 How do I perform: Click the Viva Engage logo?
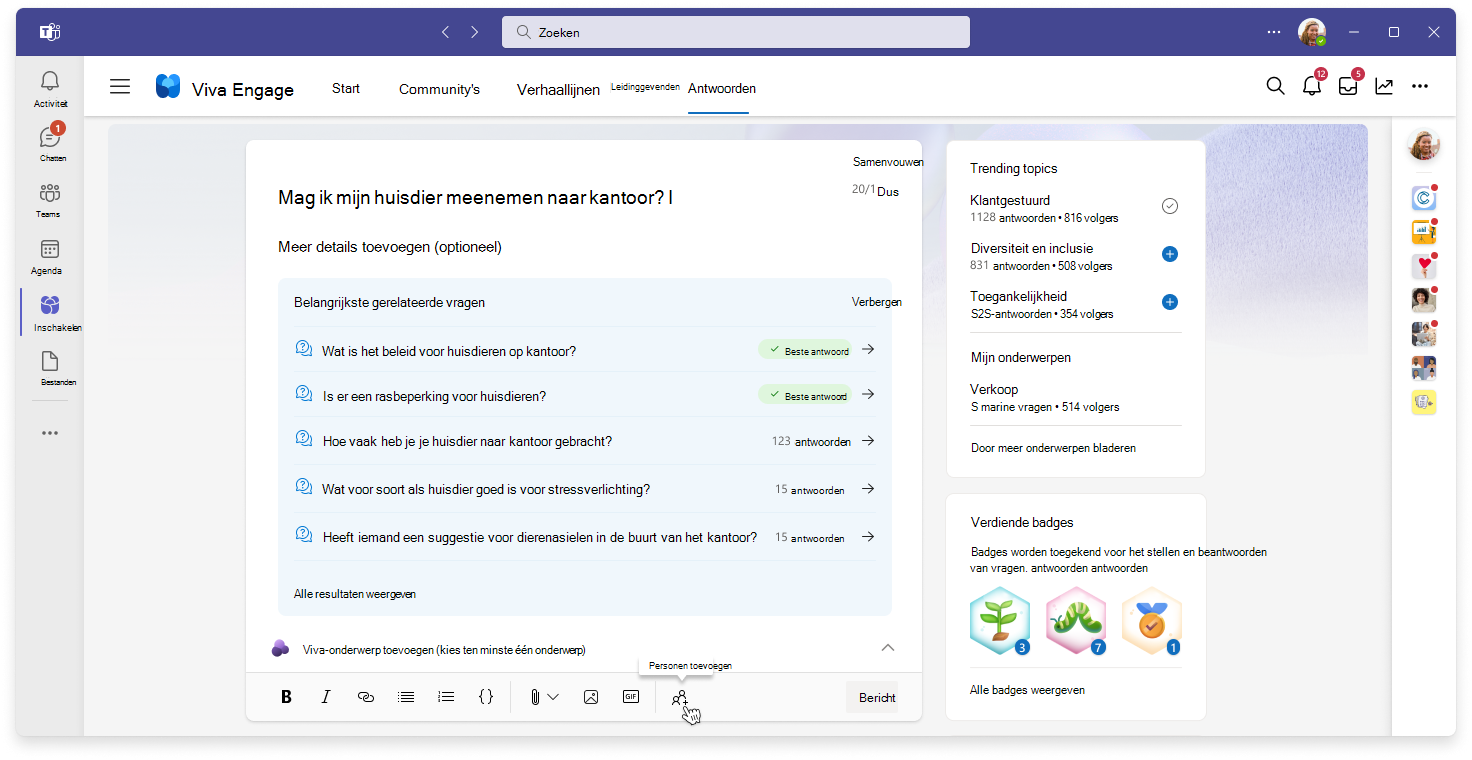point(167,87)
